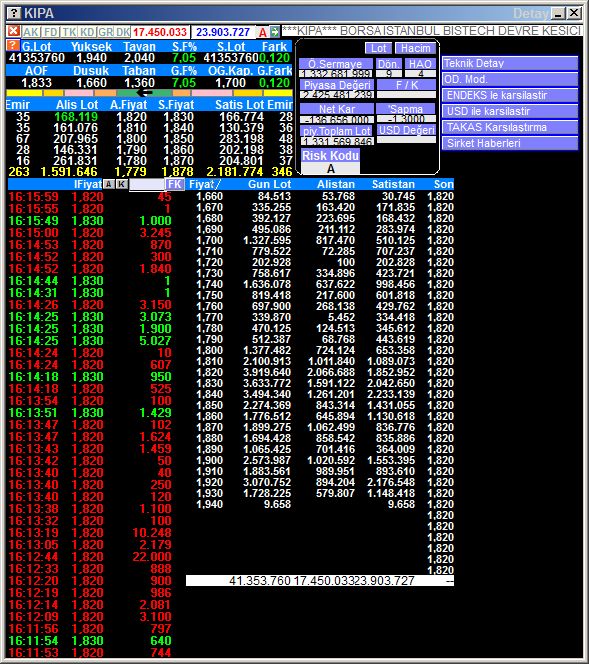The width and height of the screenshot is (589, 664).
Task: Open Sirket Haberleri
Action: coord(510,143)
